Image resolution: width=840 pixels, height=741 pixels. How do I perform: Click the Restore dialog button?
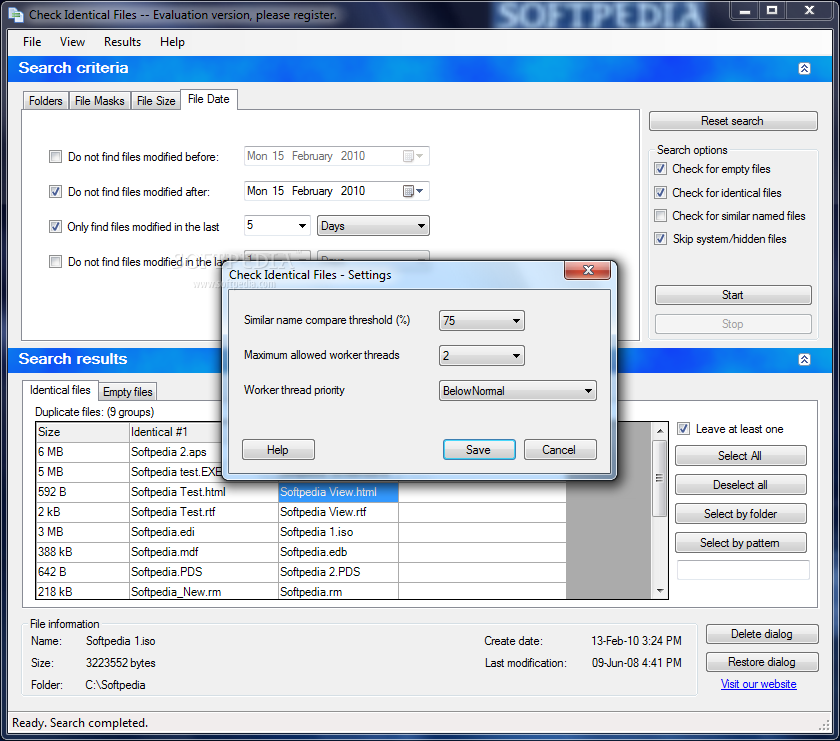click(762, 662)
